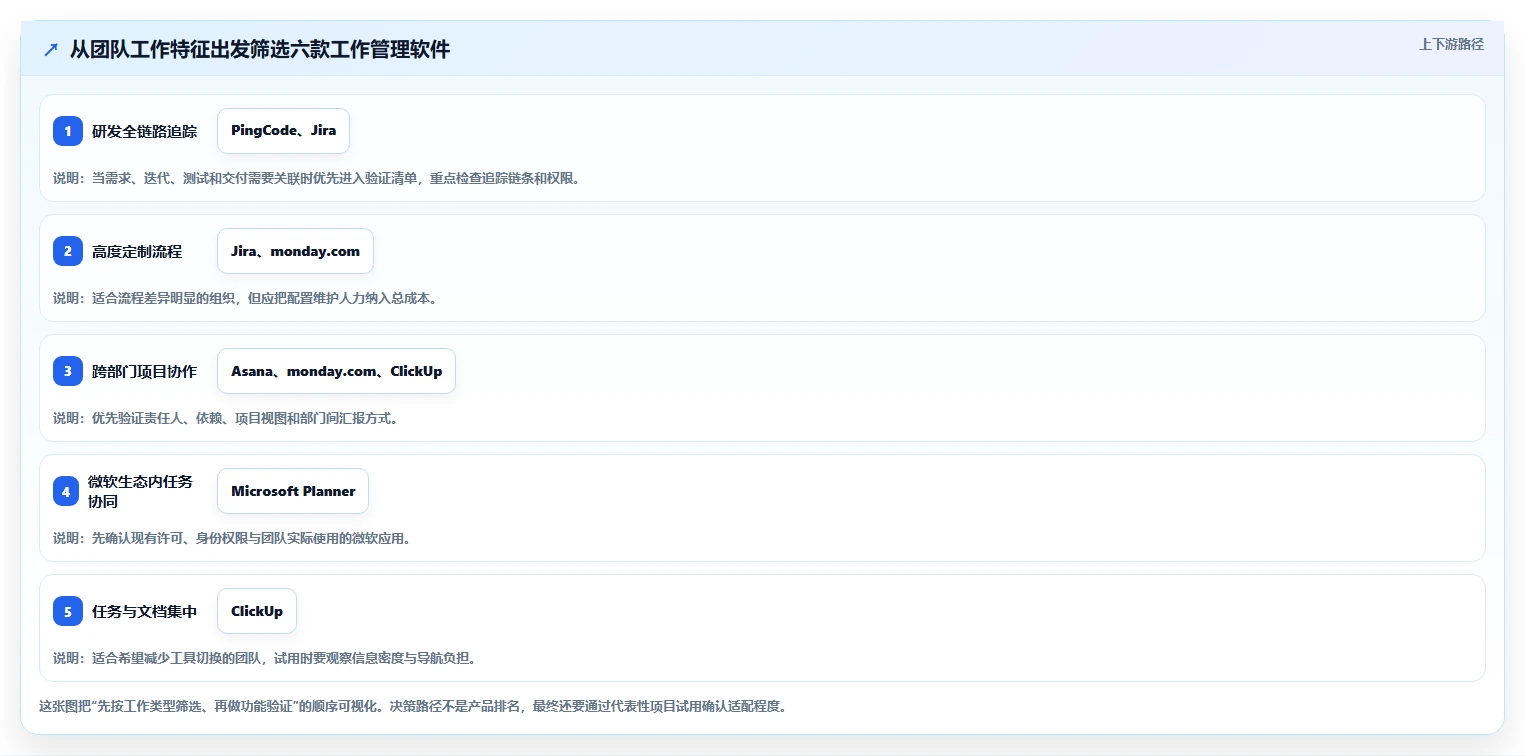Click the note about 现有许可、身份权限
The image size is (1525, 756).
point(232,538)
